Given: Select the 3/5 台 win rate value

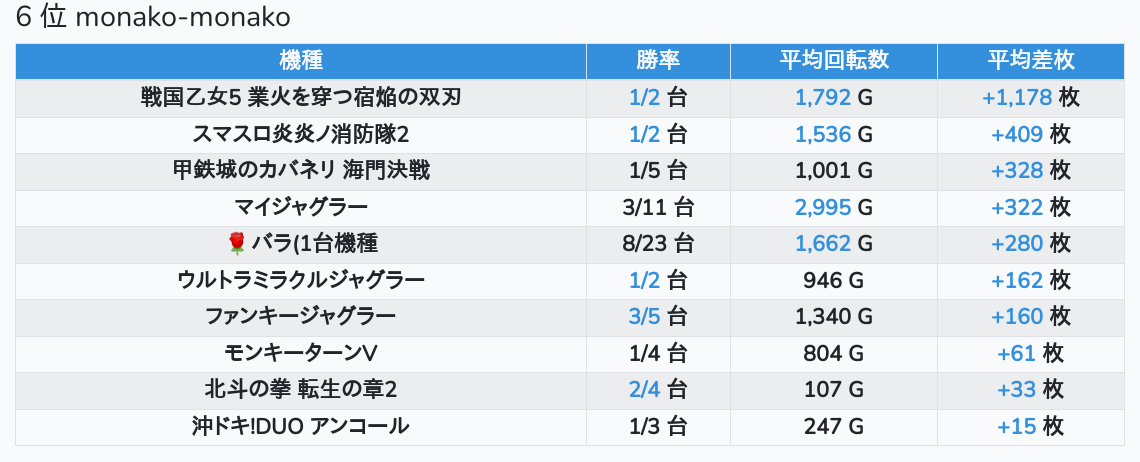Looking at the screenshot, I should click(658, 316).
